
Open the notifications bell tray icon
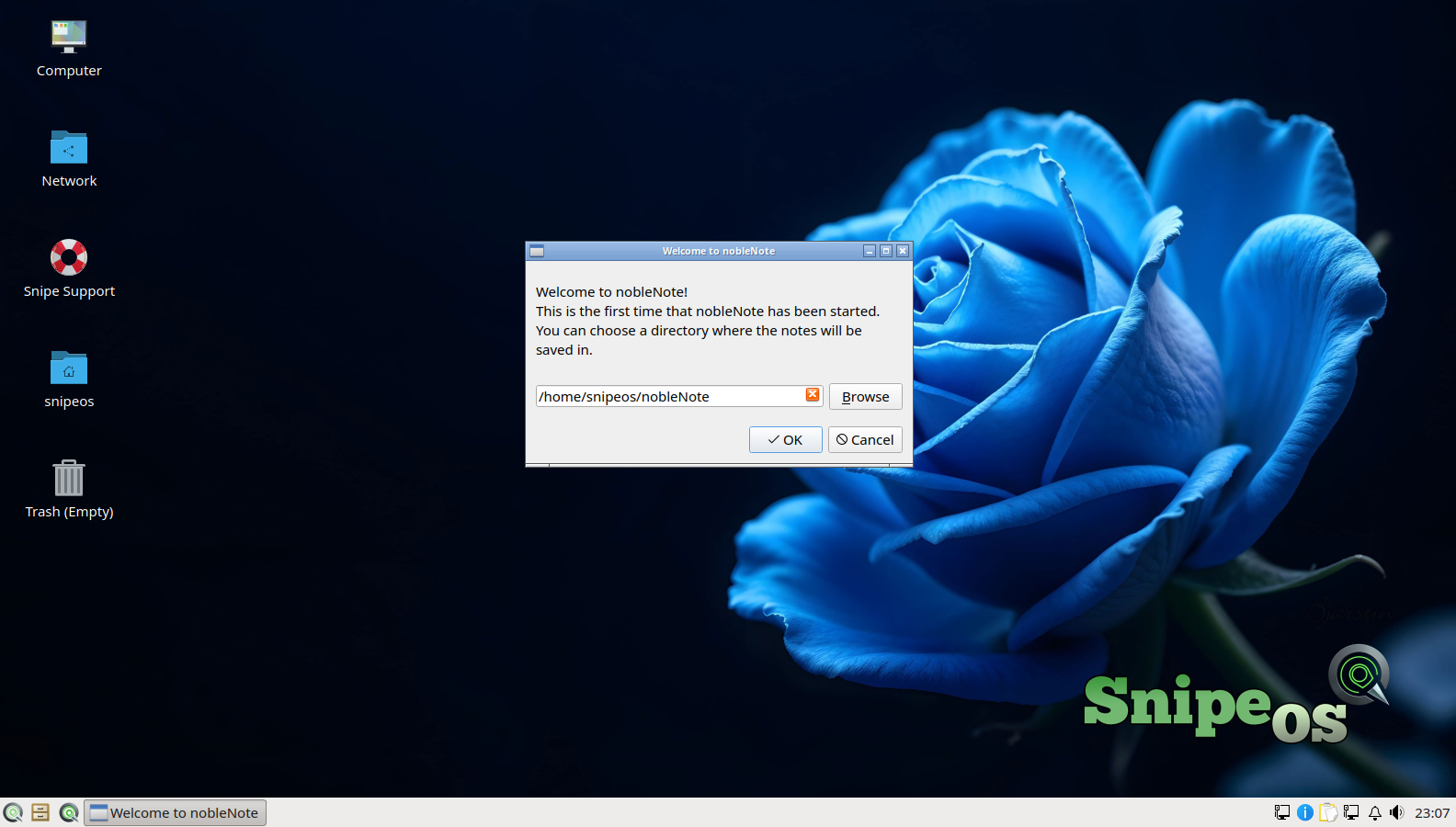click(x=1375, y=812)
